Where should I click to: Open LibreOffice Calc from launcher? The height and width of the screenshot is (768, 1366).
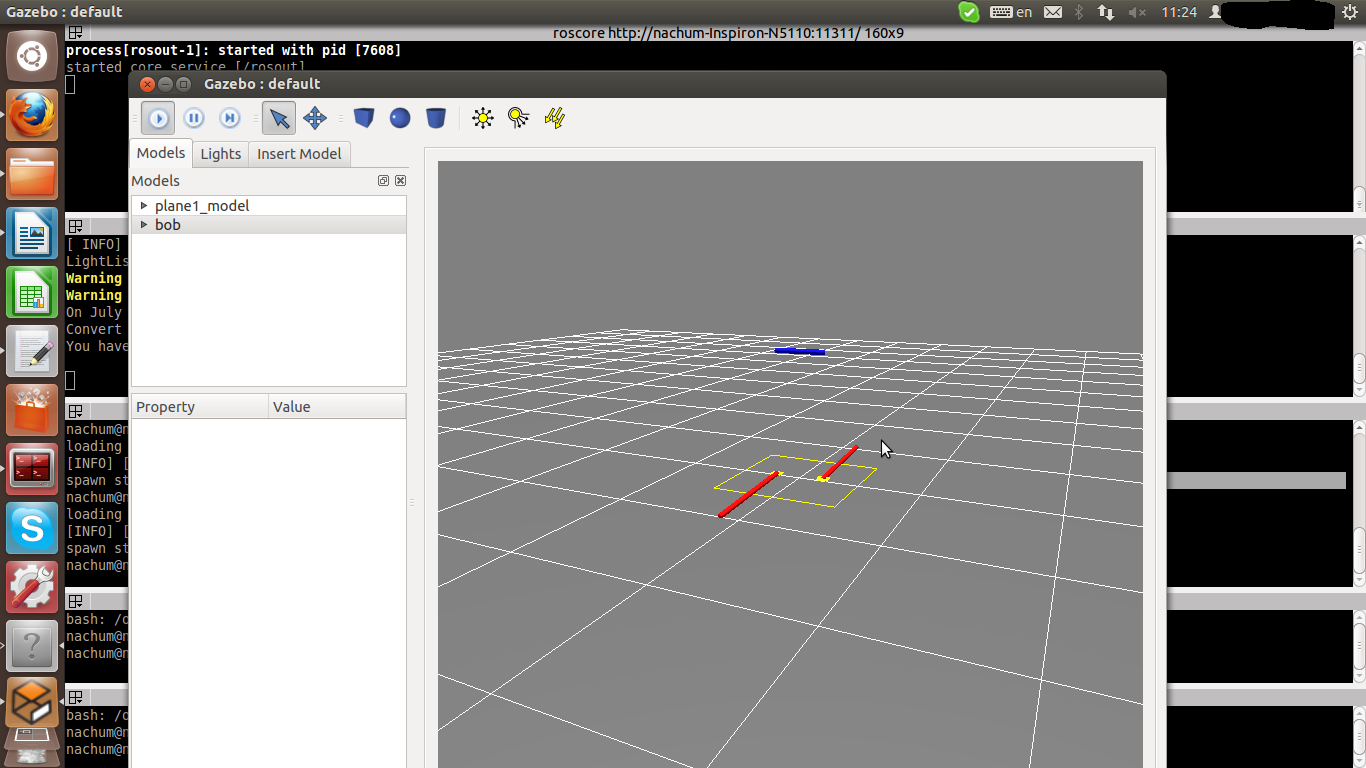(32, 292)
